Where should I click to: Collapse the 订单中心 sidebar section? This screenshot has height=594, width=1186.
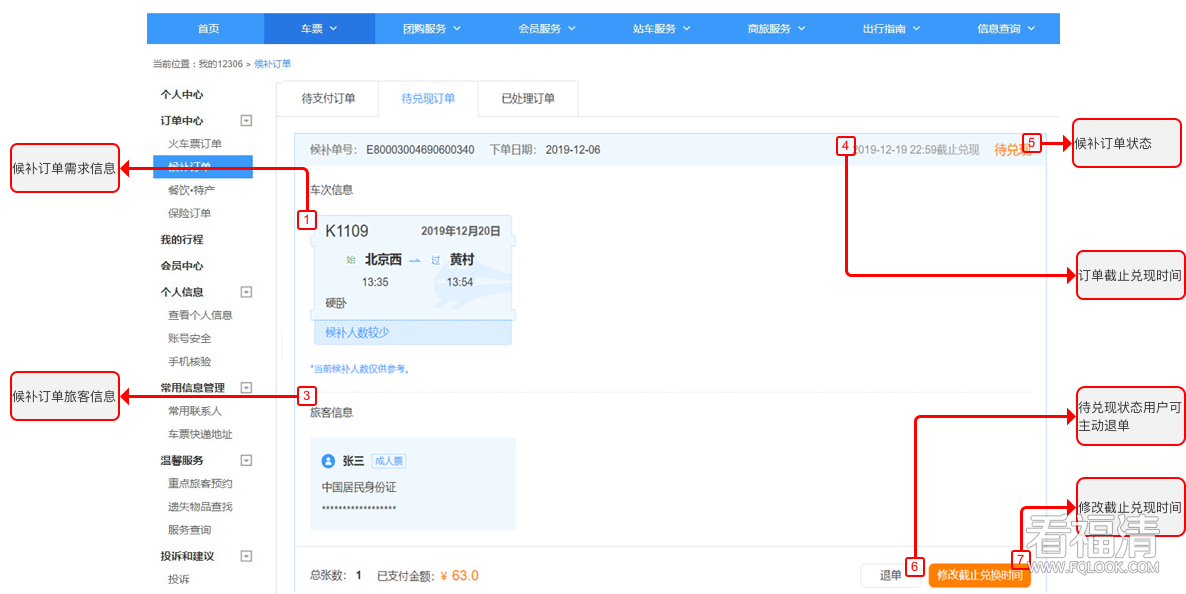click(246, 121)
